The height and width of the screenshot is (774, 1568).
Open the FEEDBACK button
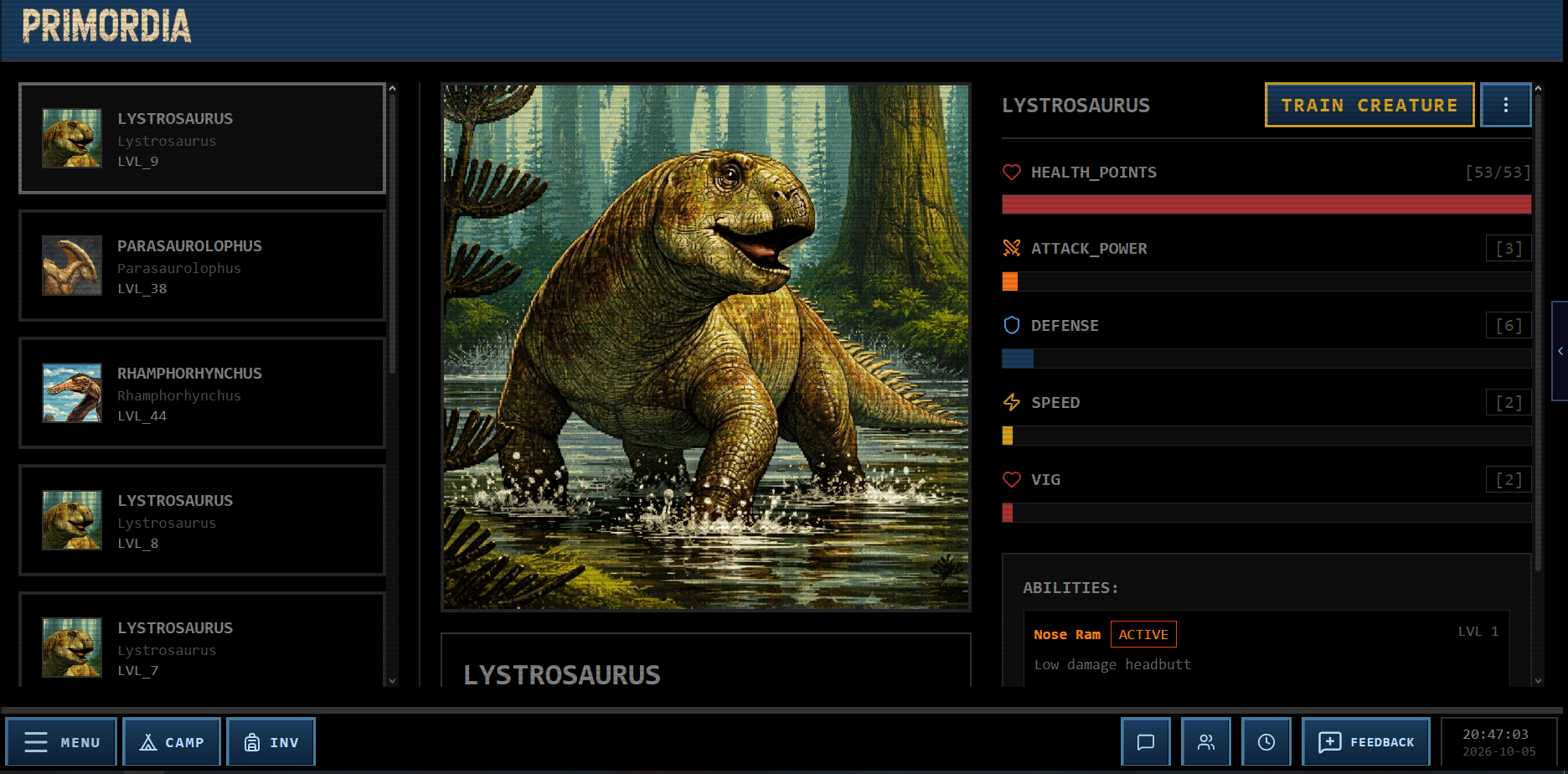[1366, 742]
